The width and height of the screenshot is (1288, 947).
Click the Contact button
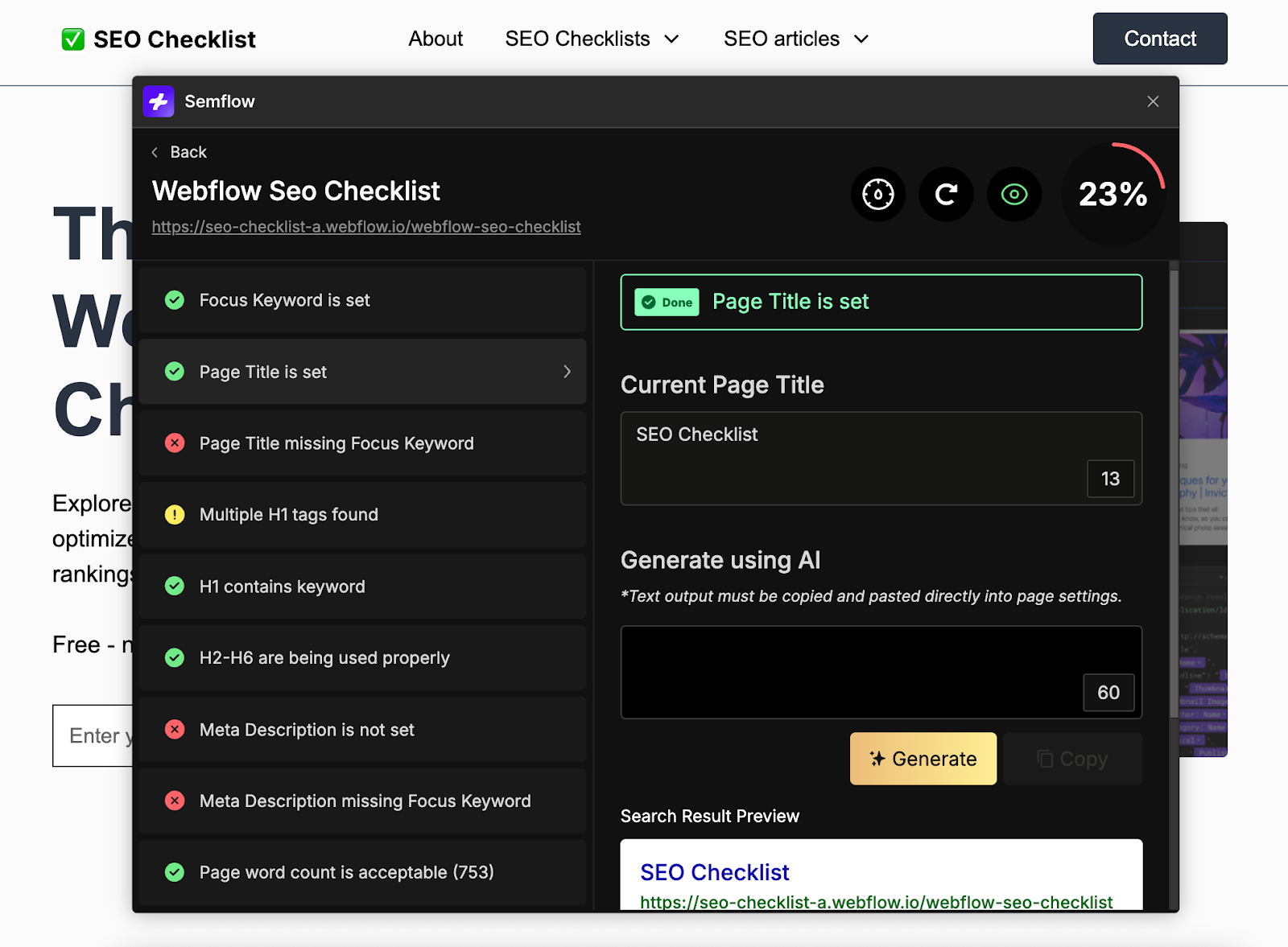[1160, 39]
